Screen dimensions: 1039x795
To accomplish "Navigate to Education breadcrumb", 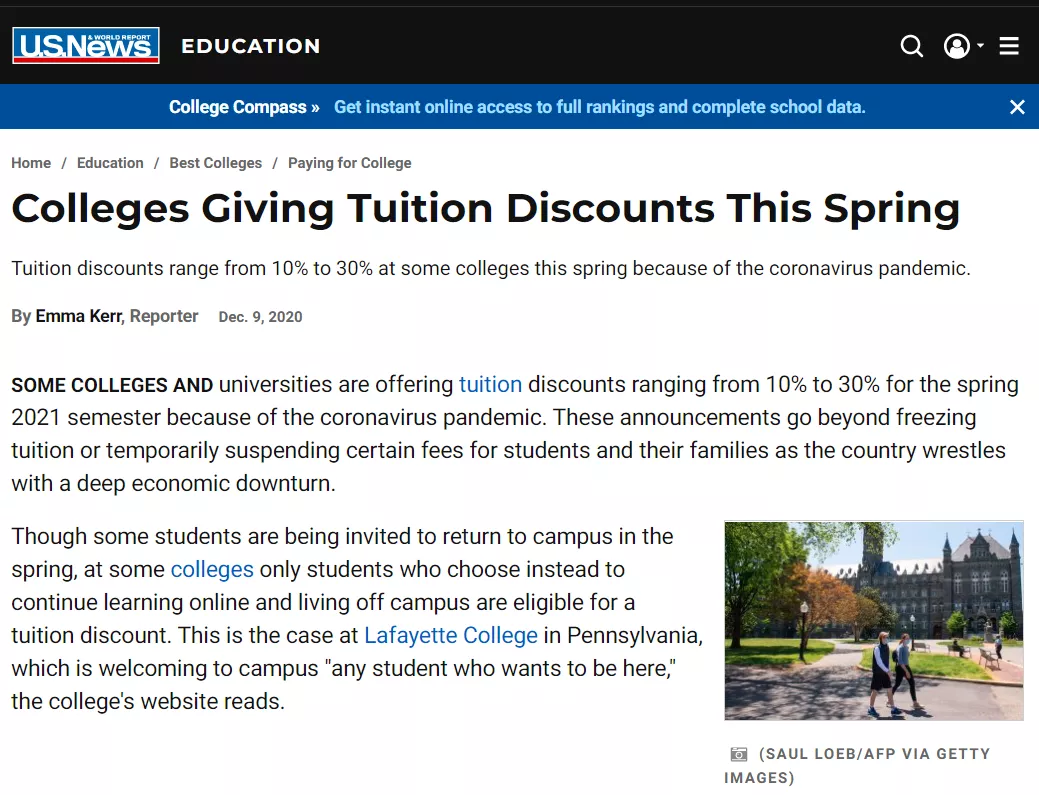I will (x=110, y=163).
